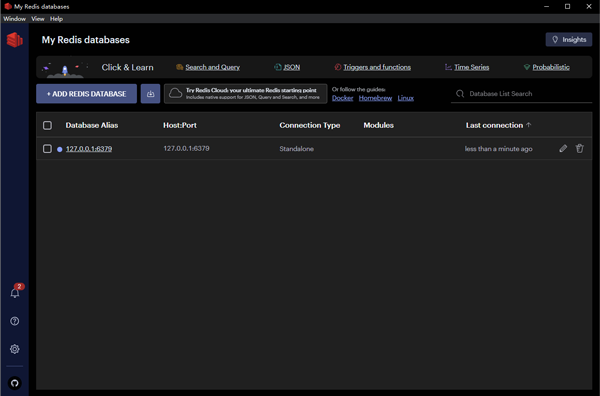
Task: Click the 127.0.0.1:6379 Host:Port cell
Action: point(186,148)
